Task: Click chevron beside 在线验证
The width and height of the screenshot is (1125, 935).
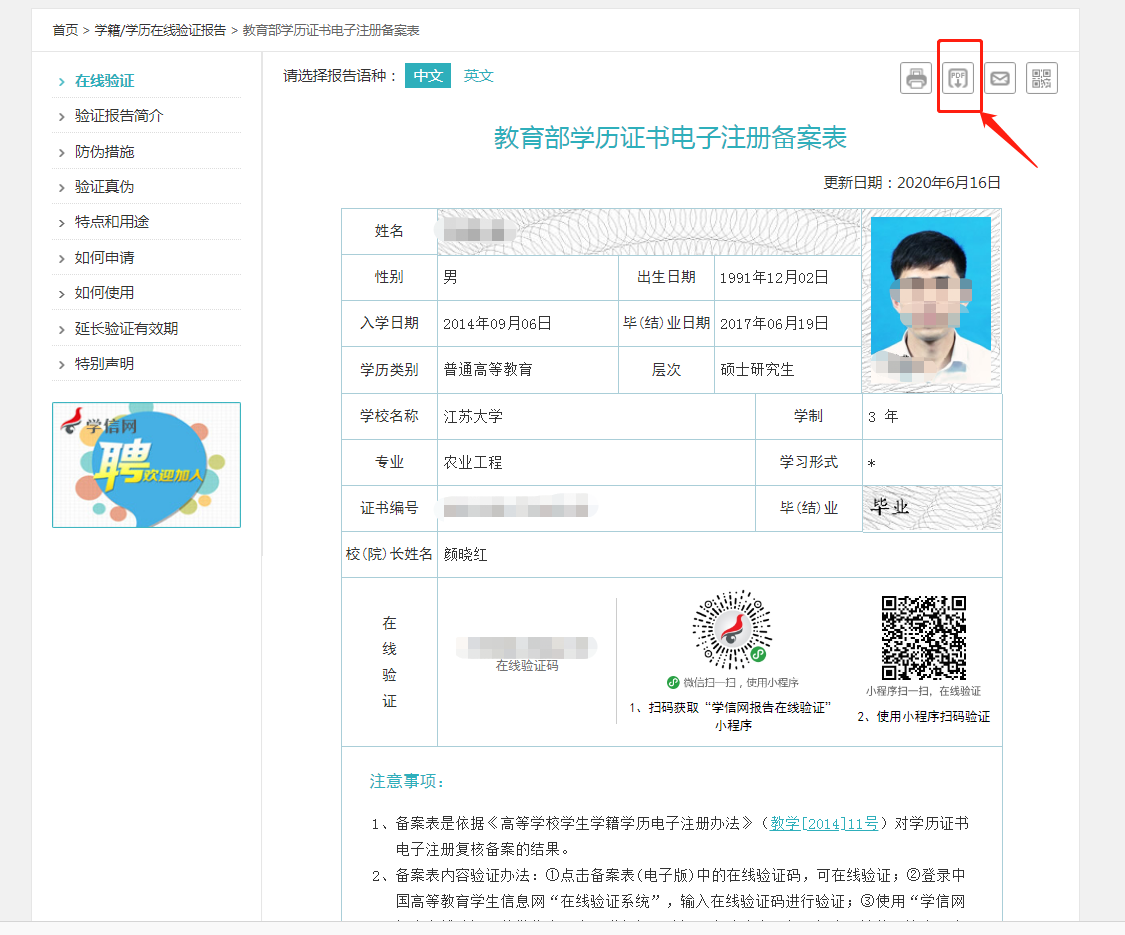Action: click(x=62, y=82)
